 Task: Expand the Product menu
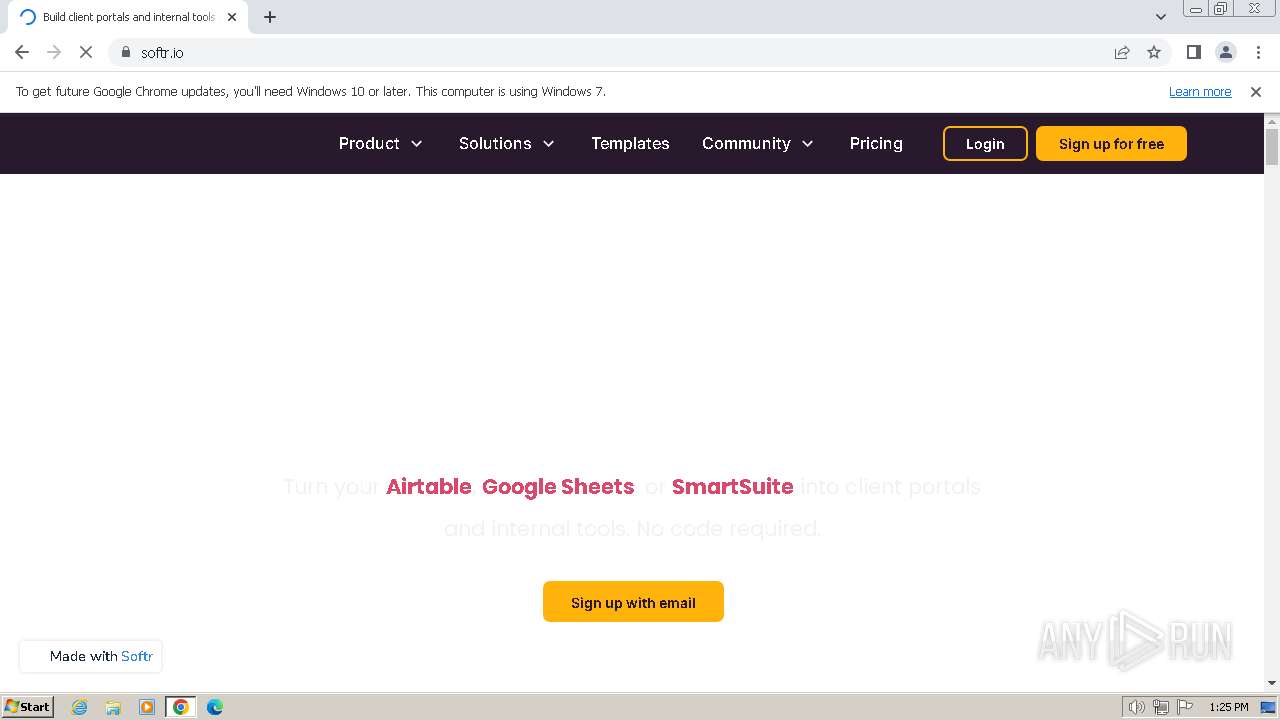pyautogui.click(x=381, y=143)
